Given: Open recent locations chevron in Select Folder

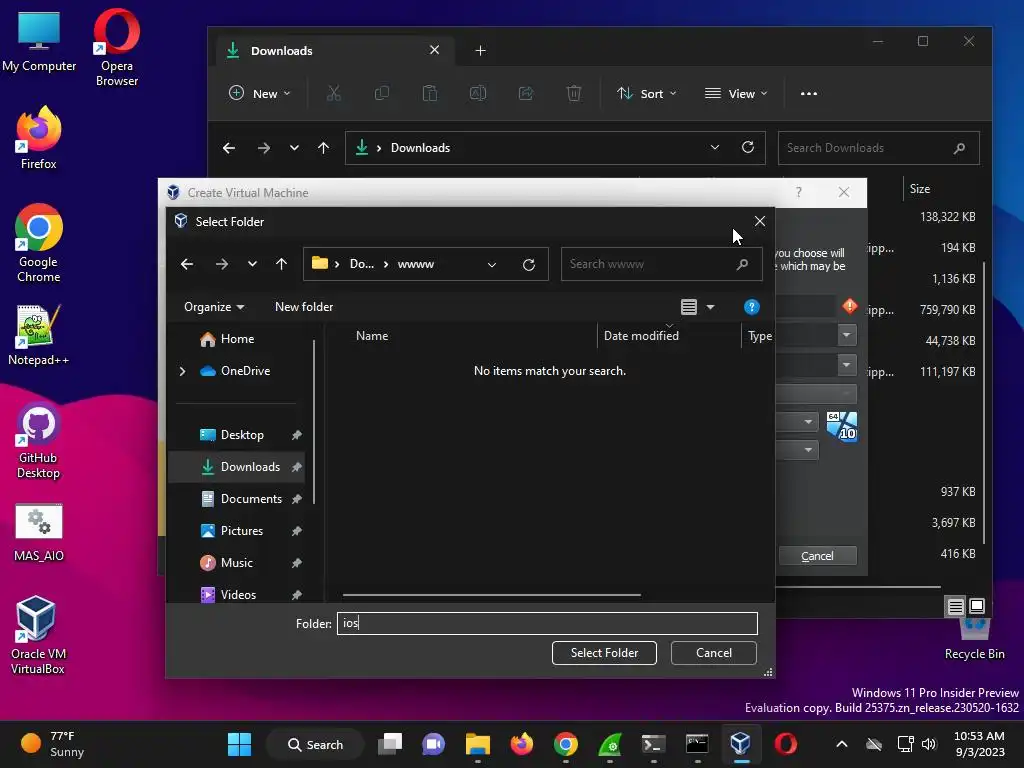Looking at the screenshot, I should click(252, 264).
